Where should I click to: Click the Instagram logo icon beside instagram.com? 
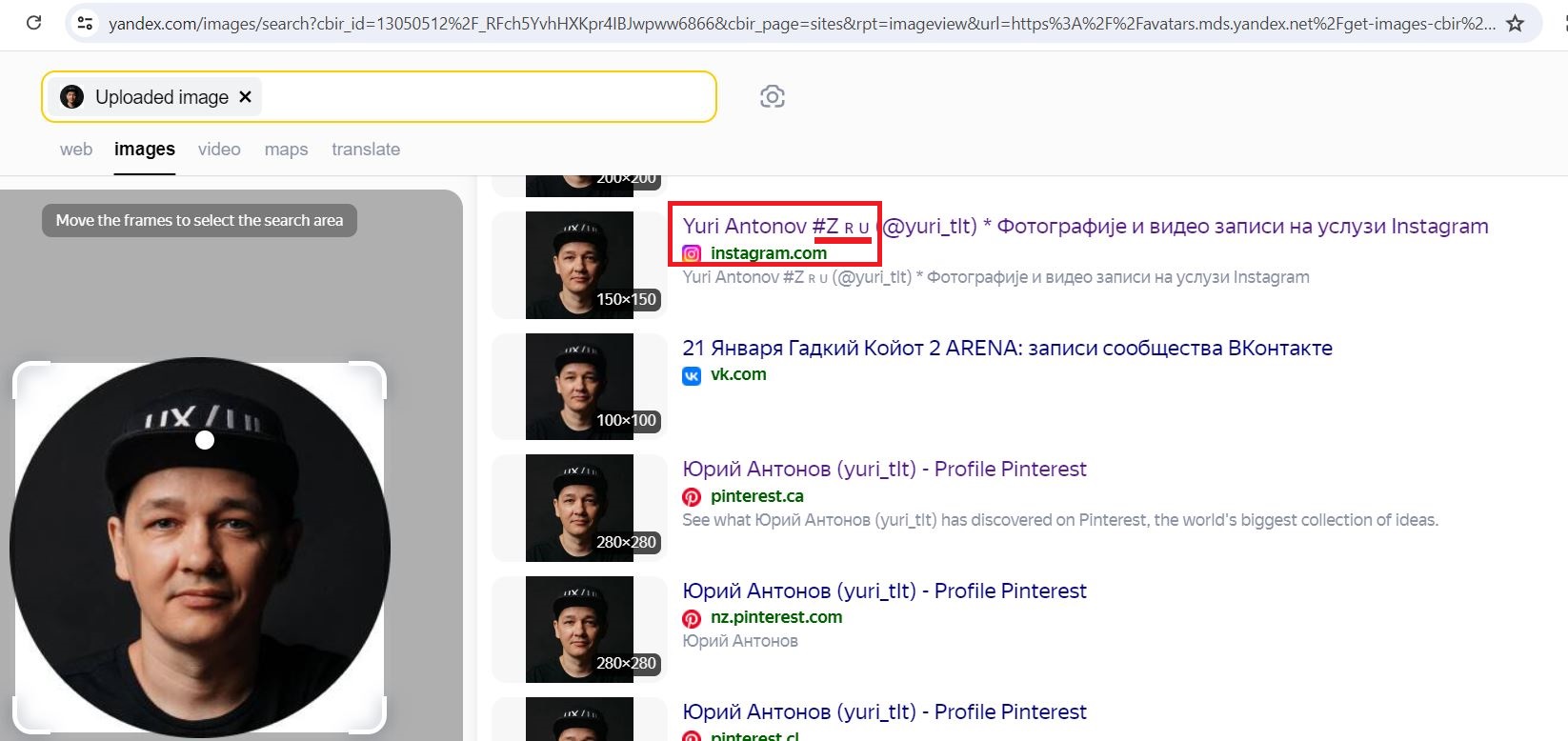pyautogui.click(x=692, y=253)
